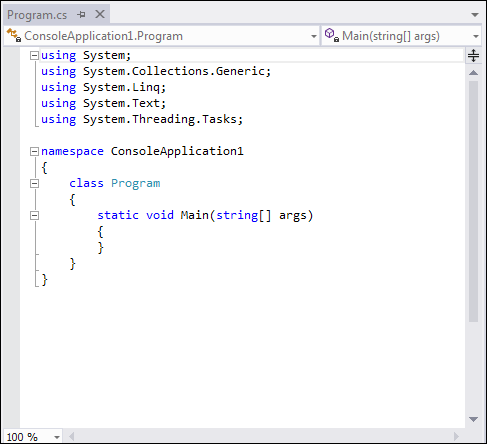
Task: Open the document tab list dropdown arrow
Action: 475,15
